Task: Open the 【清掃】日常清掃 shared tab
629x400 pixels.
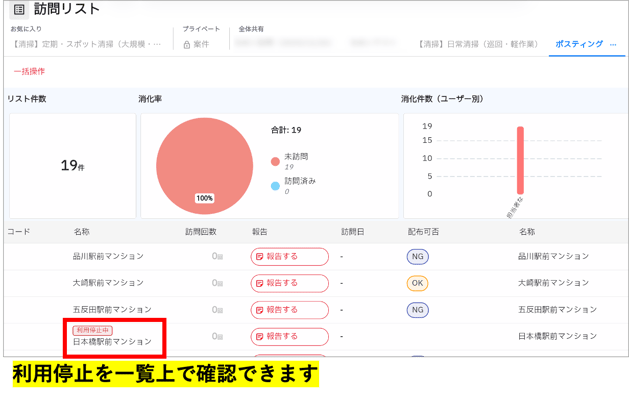Action: click(478, 44)
